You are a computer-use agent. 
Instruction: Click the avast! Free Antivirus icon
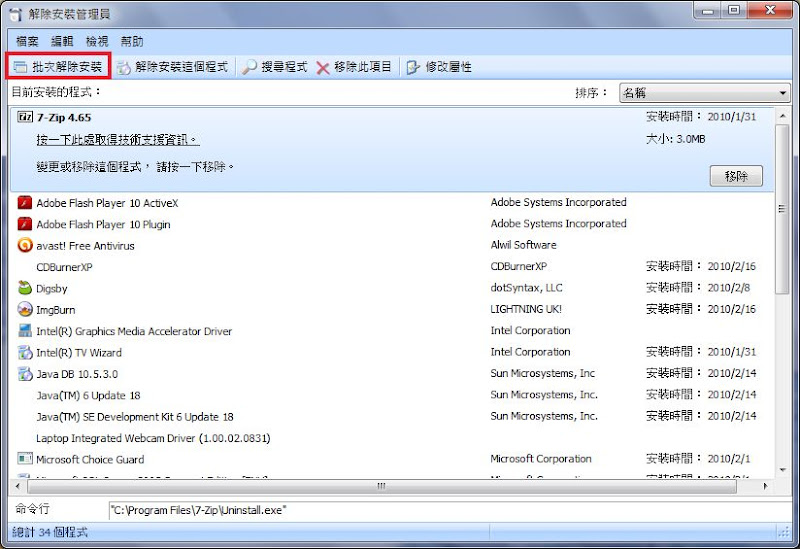click(24, 245)
